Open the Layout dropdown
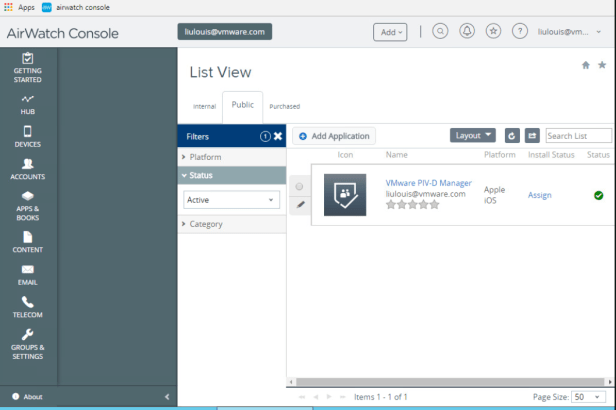The width and height of the screenshot is (616, 410). pyautogui.click(x=473, y=135)
